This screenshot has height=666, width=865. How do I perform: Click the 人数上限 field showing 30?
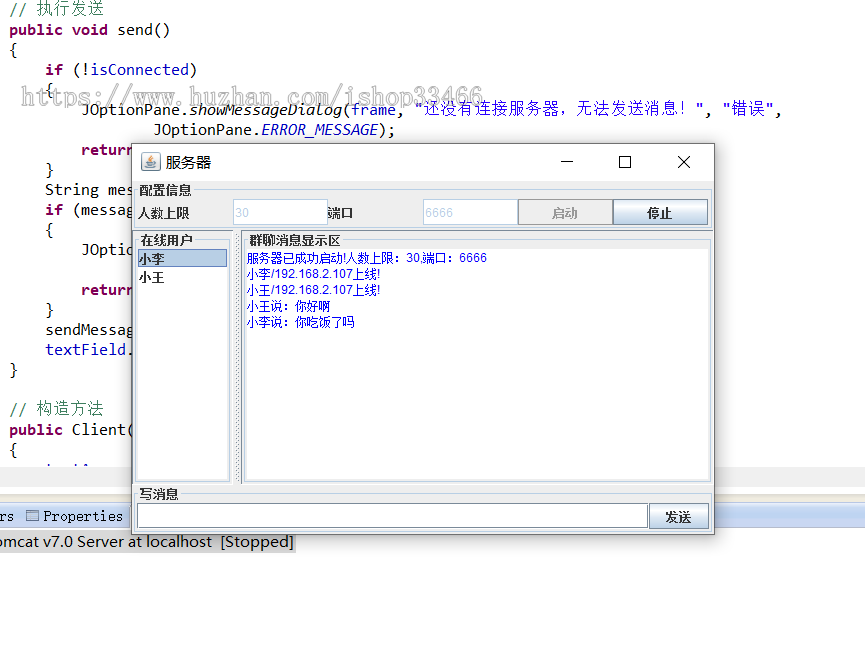(x=279, y=213)
